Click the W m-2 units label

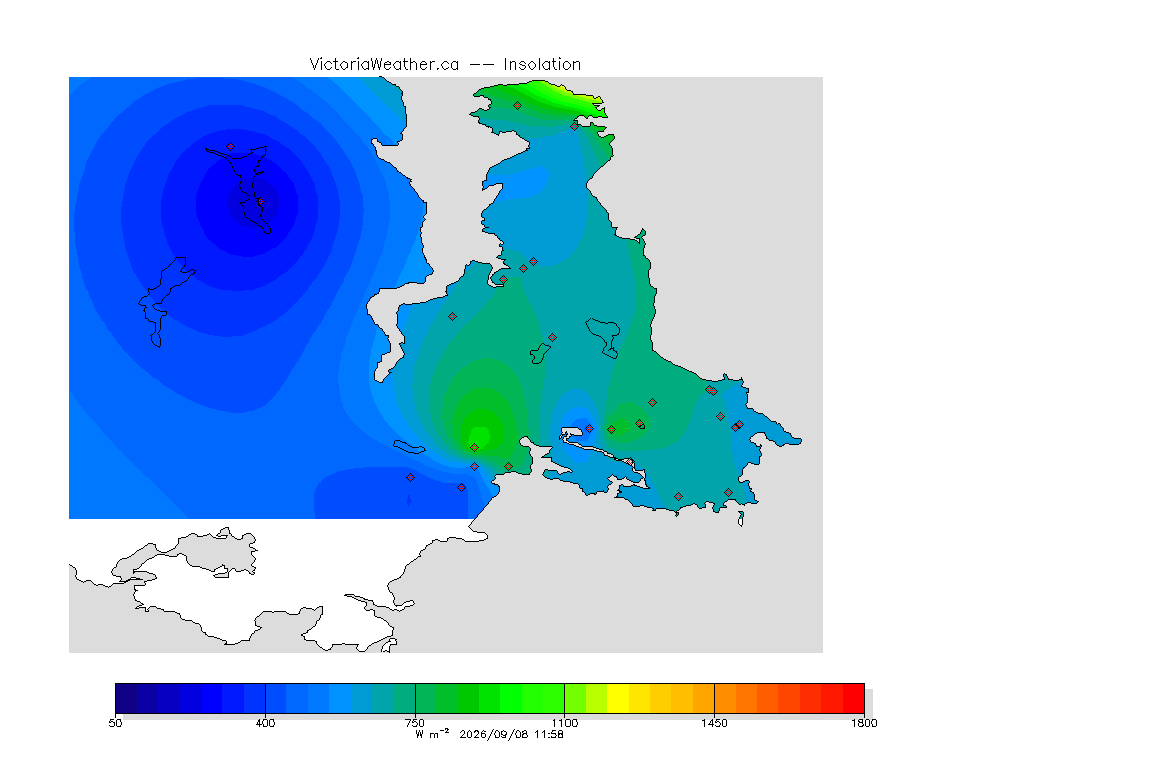[432, 733]
